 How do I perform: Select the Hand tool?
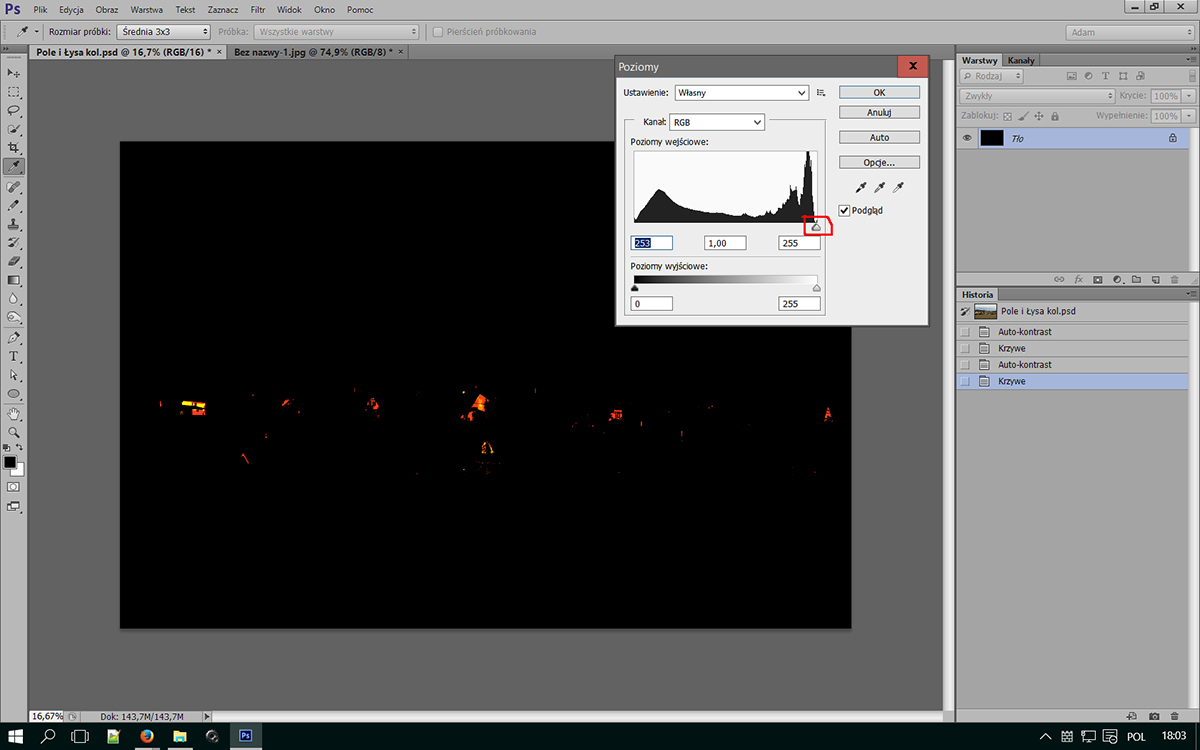point(14,413)
